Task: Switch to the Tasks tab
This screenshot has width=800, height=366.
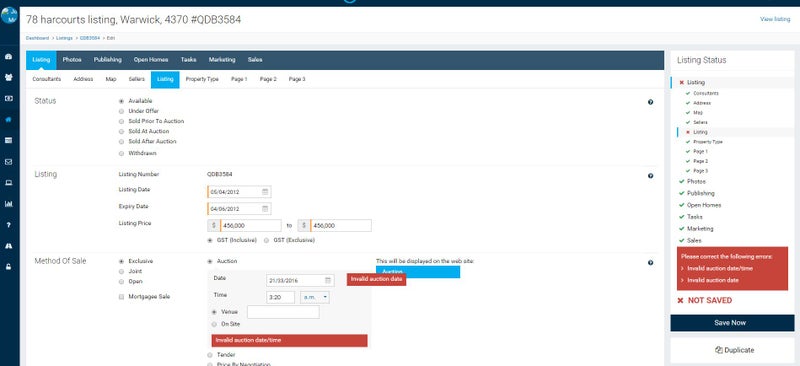Action: click(188, 60)
